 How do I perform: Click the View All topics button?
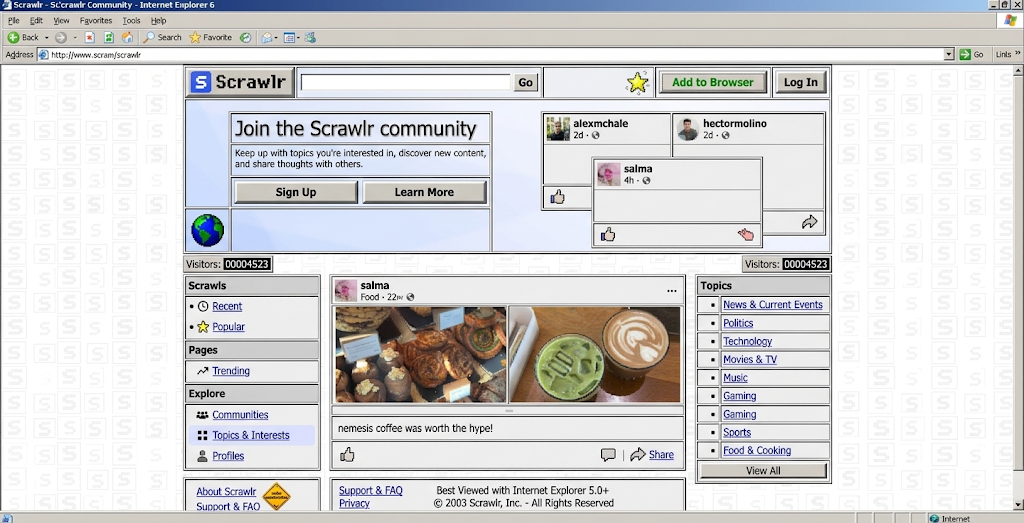pyautogui.click(x=763, y=471)
